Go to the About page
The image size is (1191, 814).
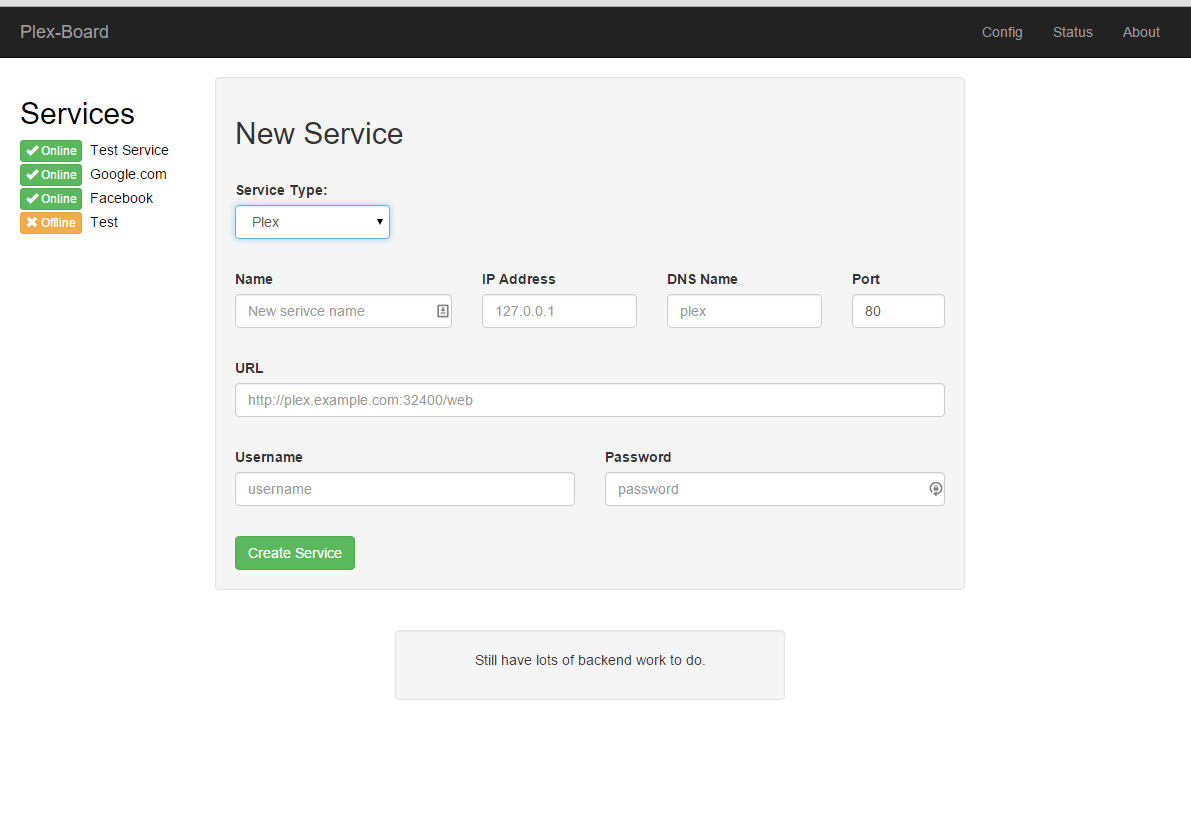1141,32
